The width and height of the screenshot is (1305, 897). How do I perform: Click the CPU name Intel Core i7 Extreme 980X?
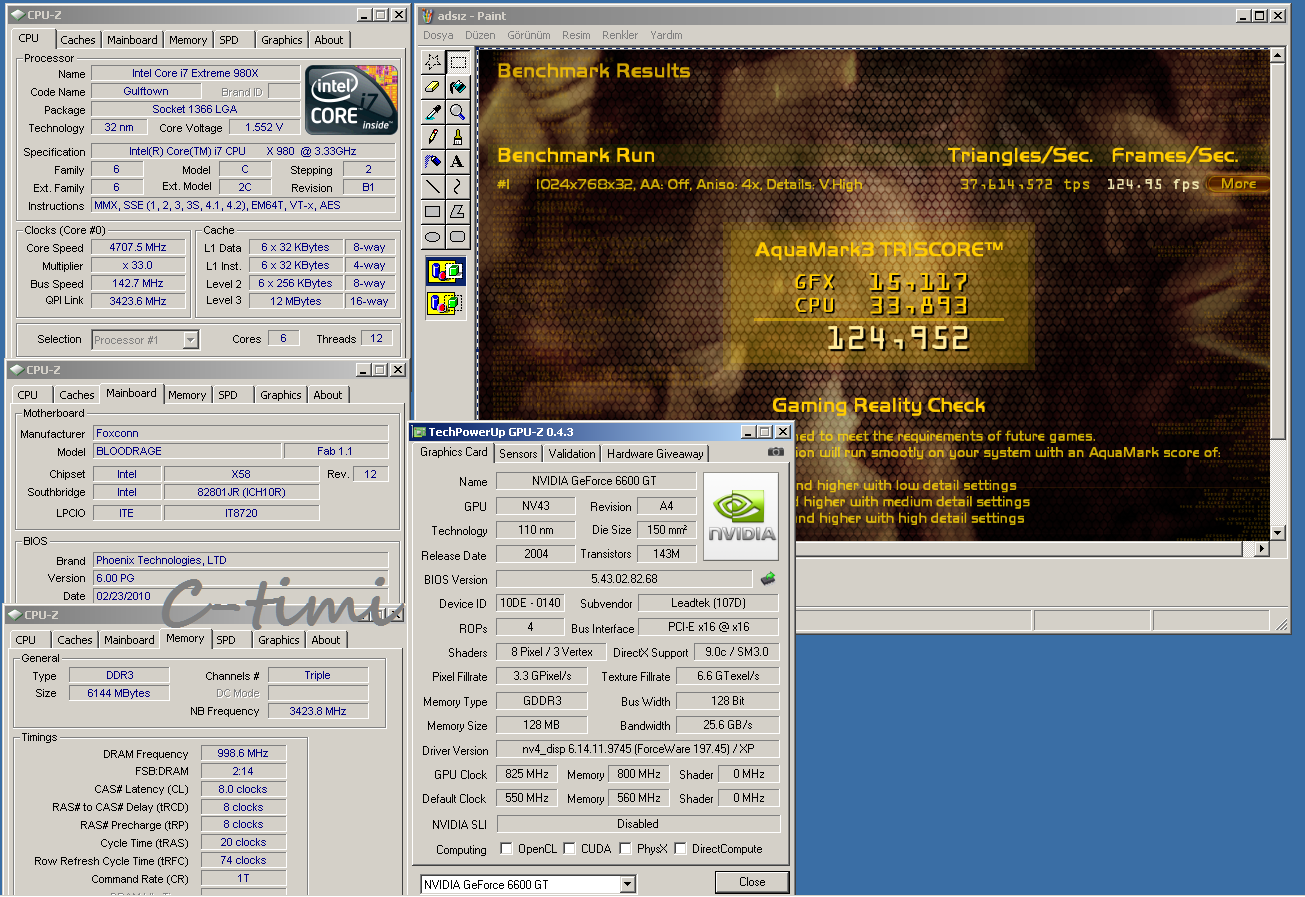pyautogui.click(x=195, y=73)
